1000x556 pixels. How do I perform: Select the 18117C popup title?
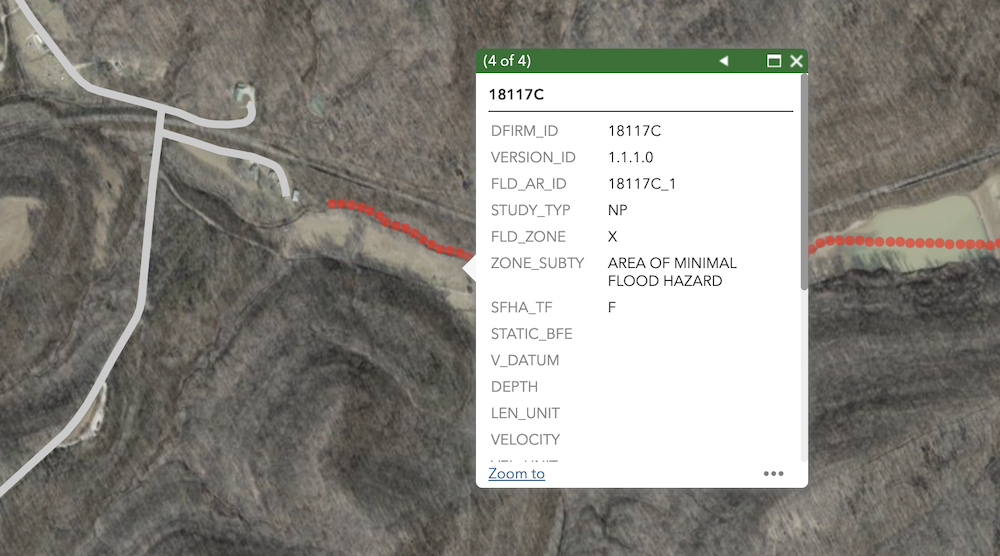(x=516, y=95)
